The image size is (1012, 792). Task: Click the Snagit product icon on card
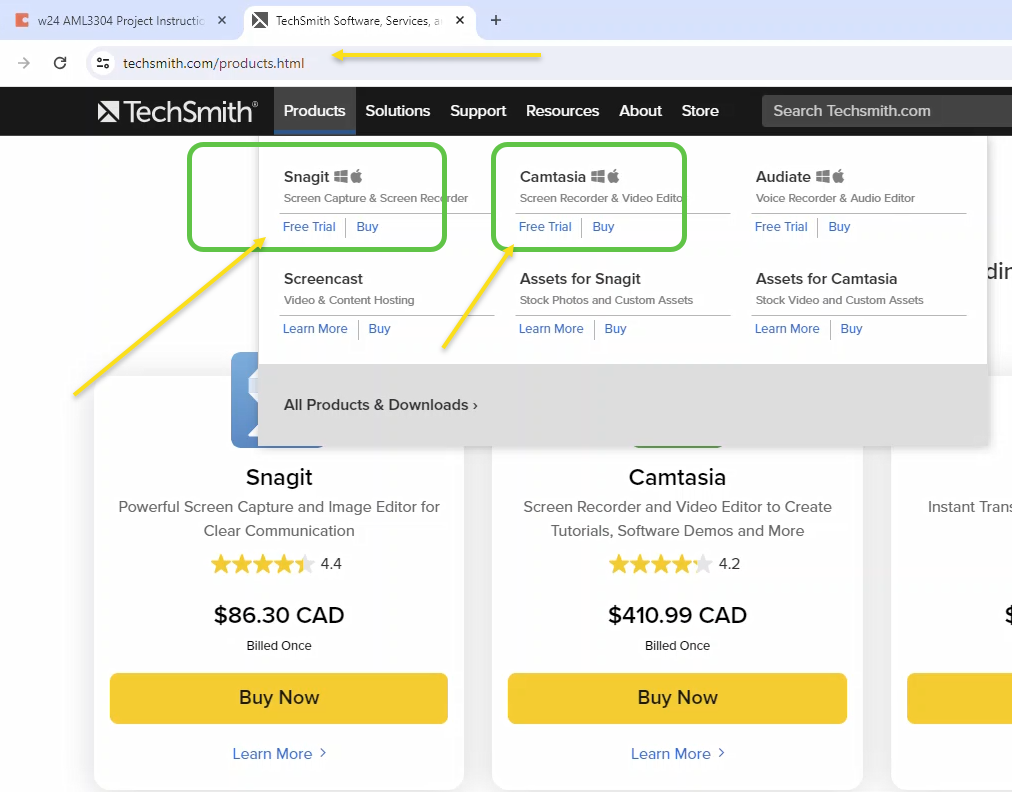244,400
